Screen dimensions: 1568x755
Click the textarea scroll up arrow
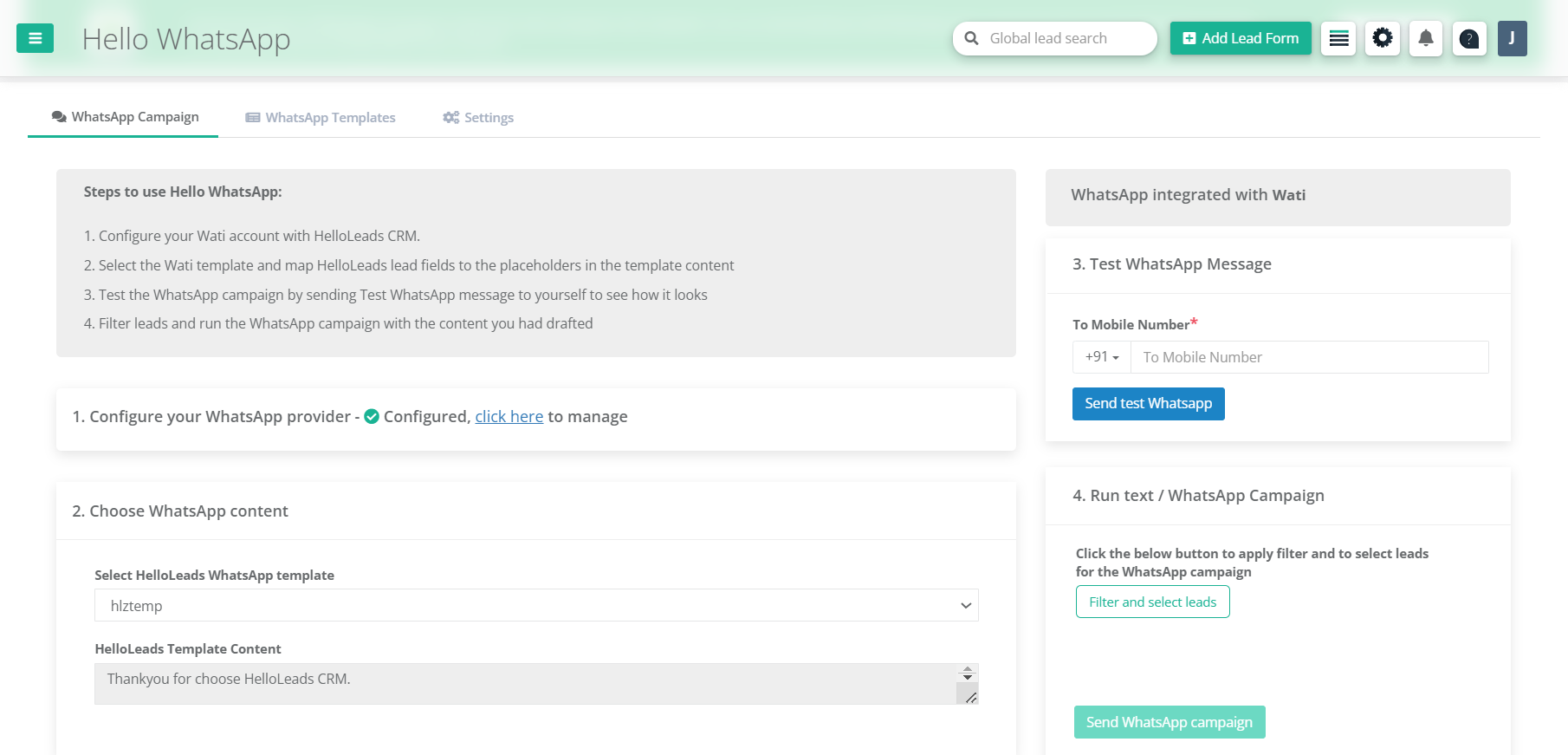(x=968, y=669)
